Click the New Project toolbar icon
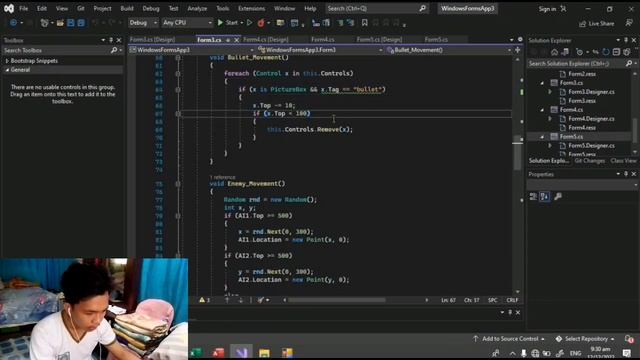The height and width of the screenshot is (360, 640). coord(44,23)
